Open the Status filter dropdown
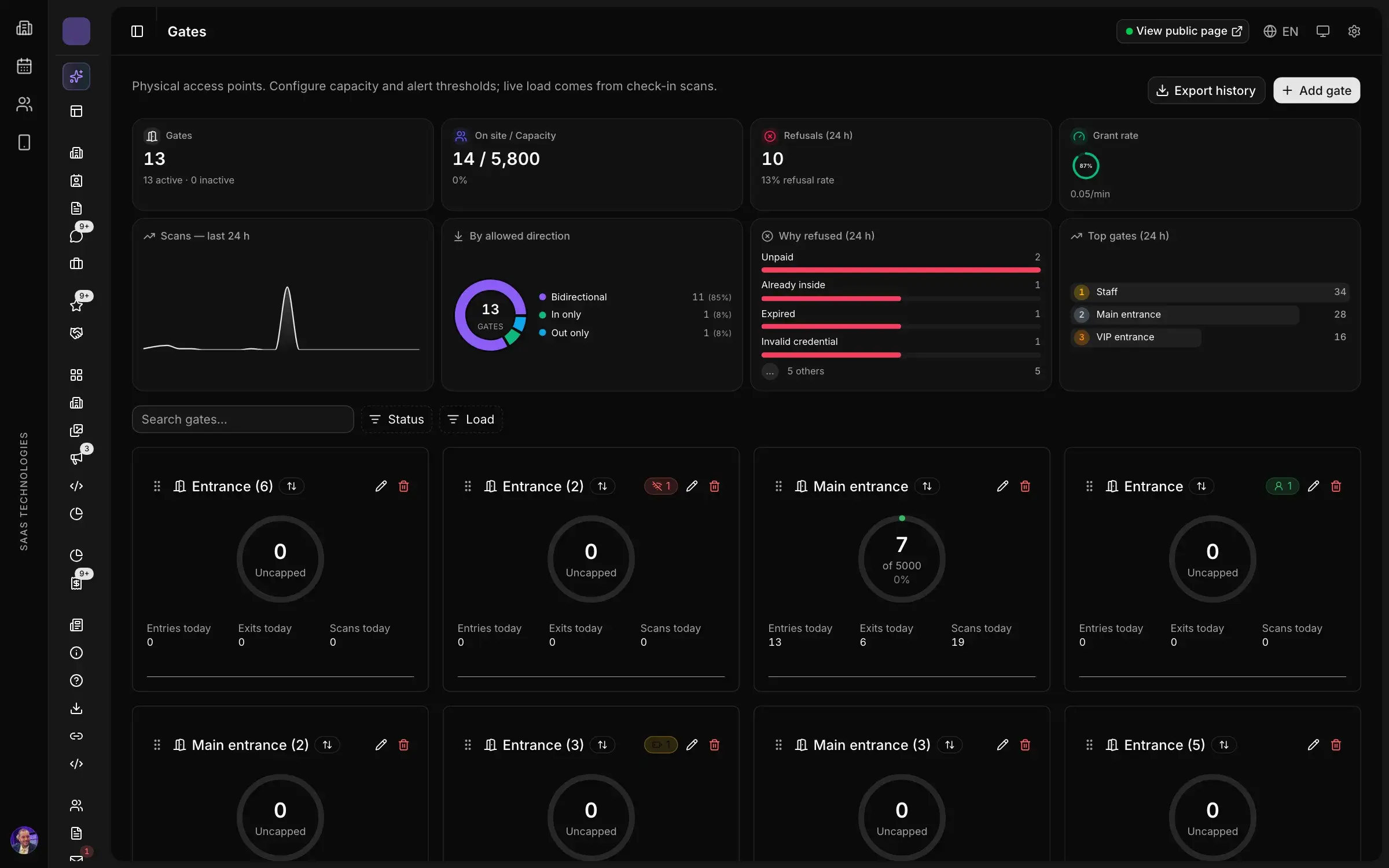 point(396,419)
